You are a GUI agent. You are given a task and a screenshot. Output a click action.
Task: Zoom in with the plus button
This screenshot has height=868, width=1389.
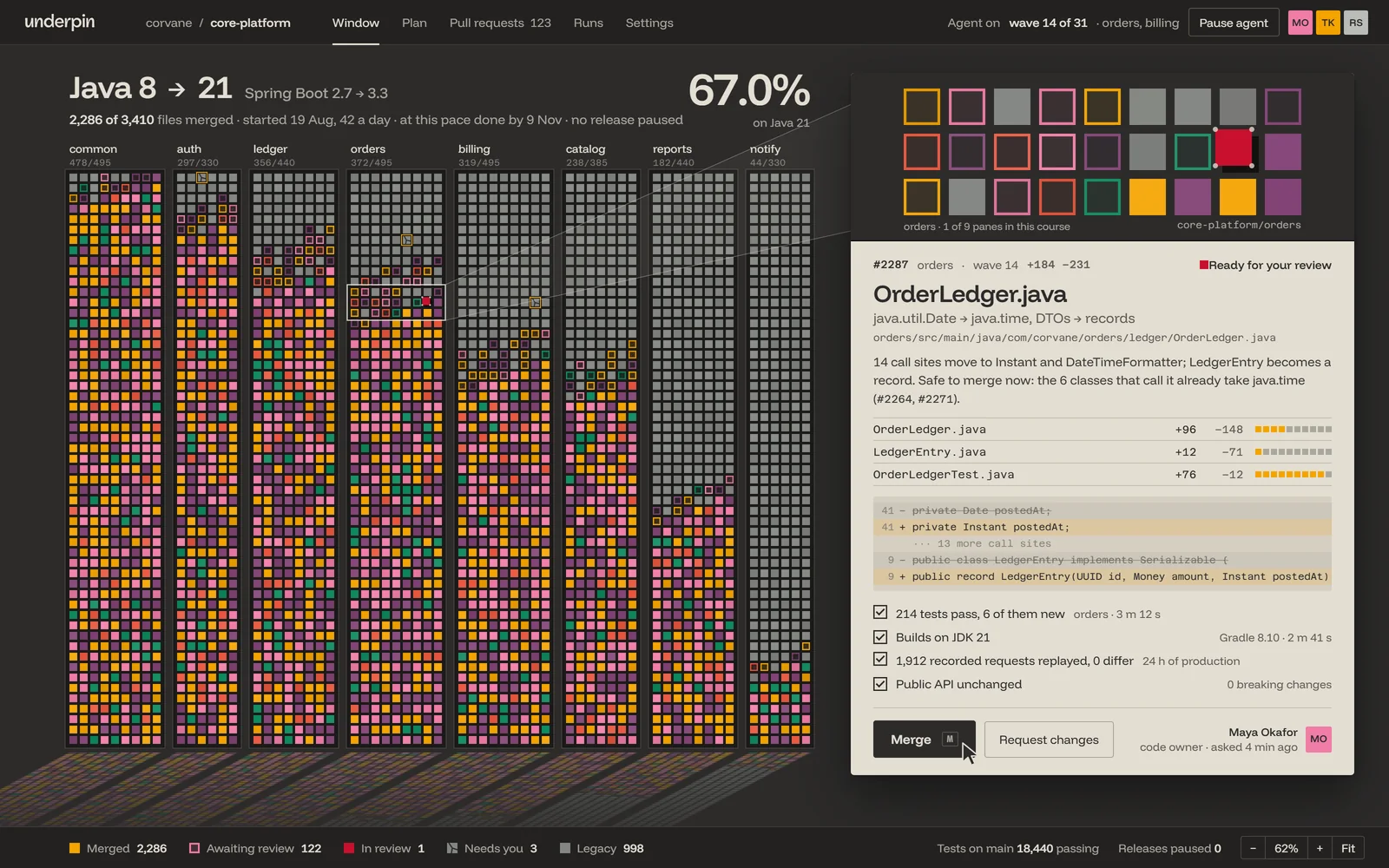click(1320, 848)
